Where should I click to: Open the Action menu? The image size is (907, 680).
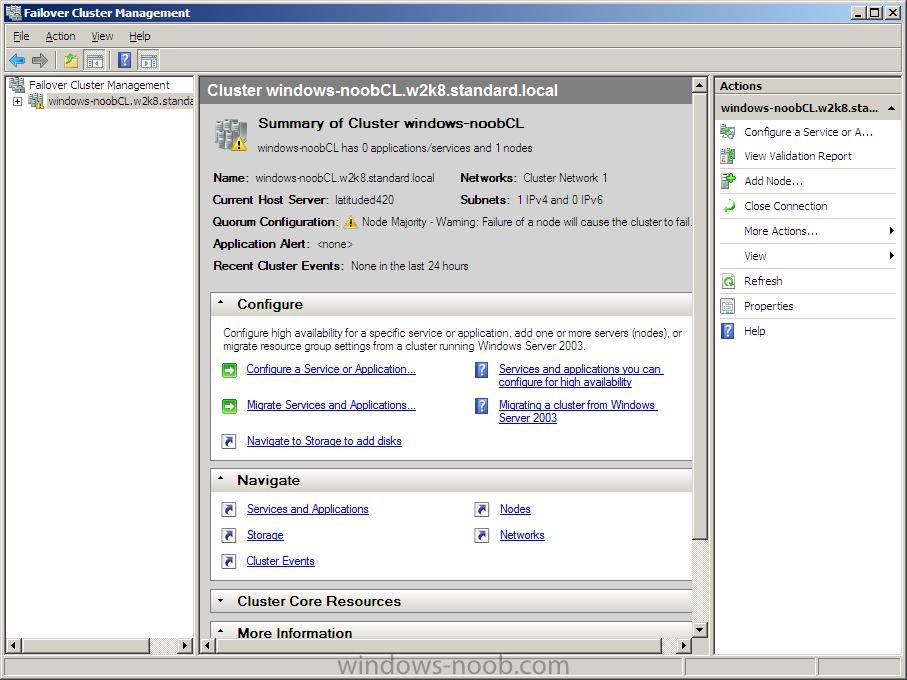[x=60, y=36]
